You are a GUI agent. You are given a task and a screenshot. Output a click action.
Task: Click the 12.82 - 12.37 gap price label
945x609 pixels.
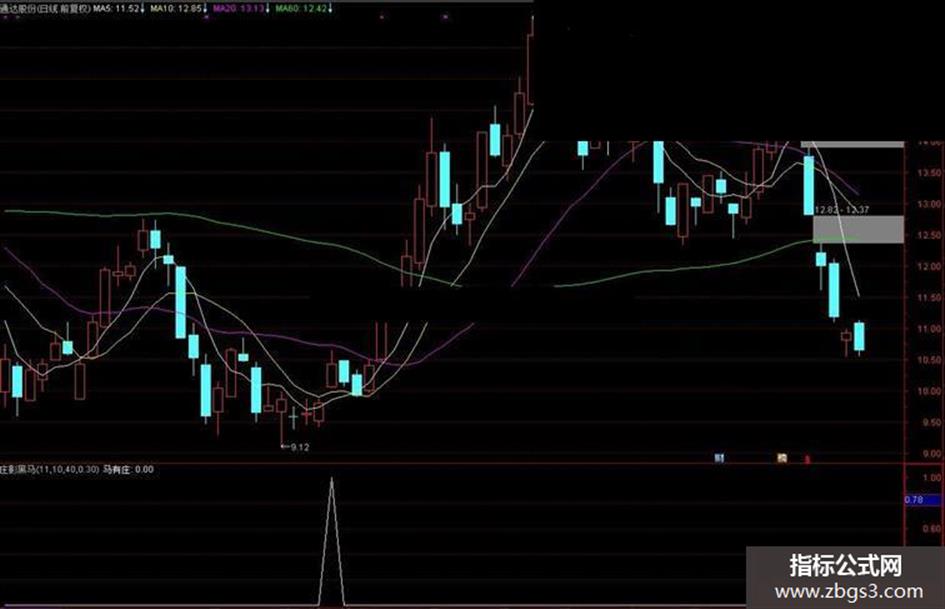coord(841,210)
